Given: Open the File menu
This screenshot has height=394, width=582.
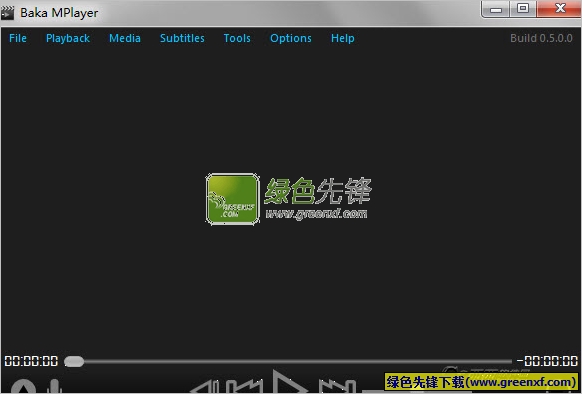Looking at the screenshot, I should [18, 38].
